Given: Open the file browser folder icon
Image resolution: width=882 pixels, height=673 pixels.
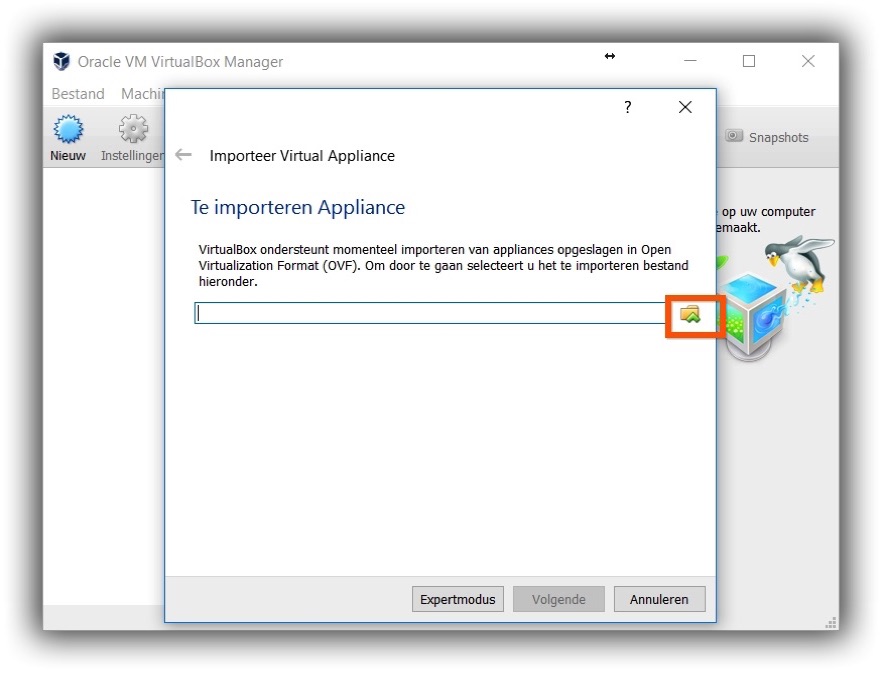Looking at the screenshot, I should (690, 315).
